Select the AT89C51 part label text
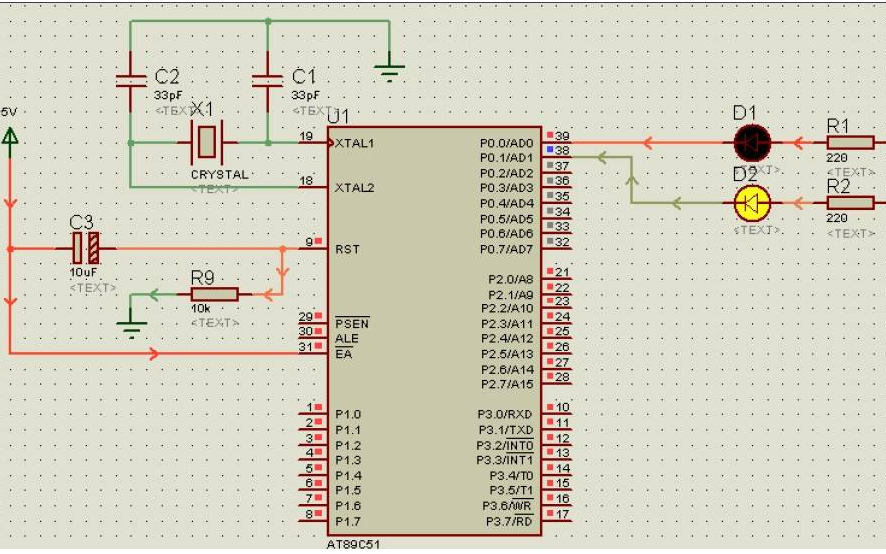 (x=354, y=546)
